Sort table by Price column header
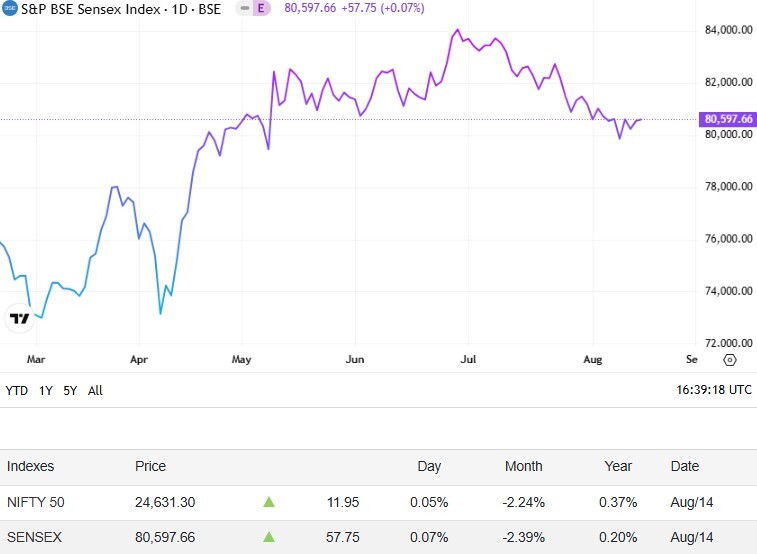The height and width of the screenshot is (554, 757). click(150, 466)
